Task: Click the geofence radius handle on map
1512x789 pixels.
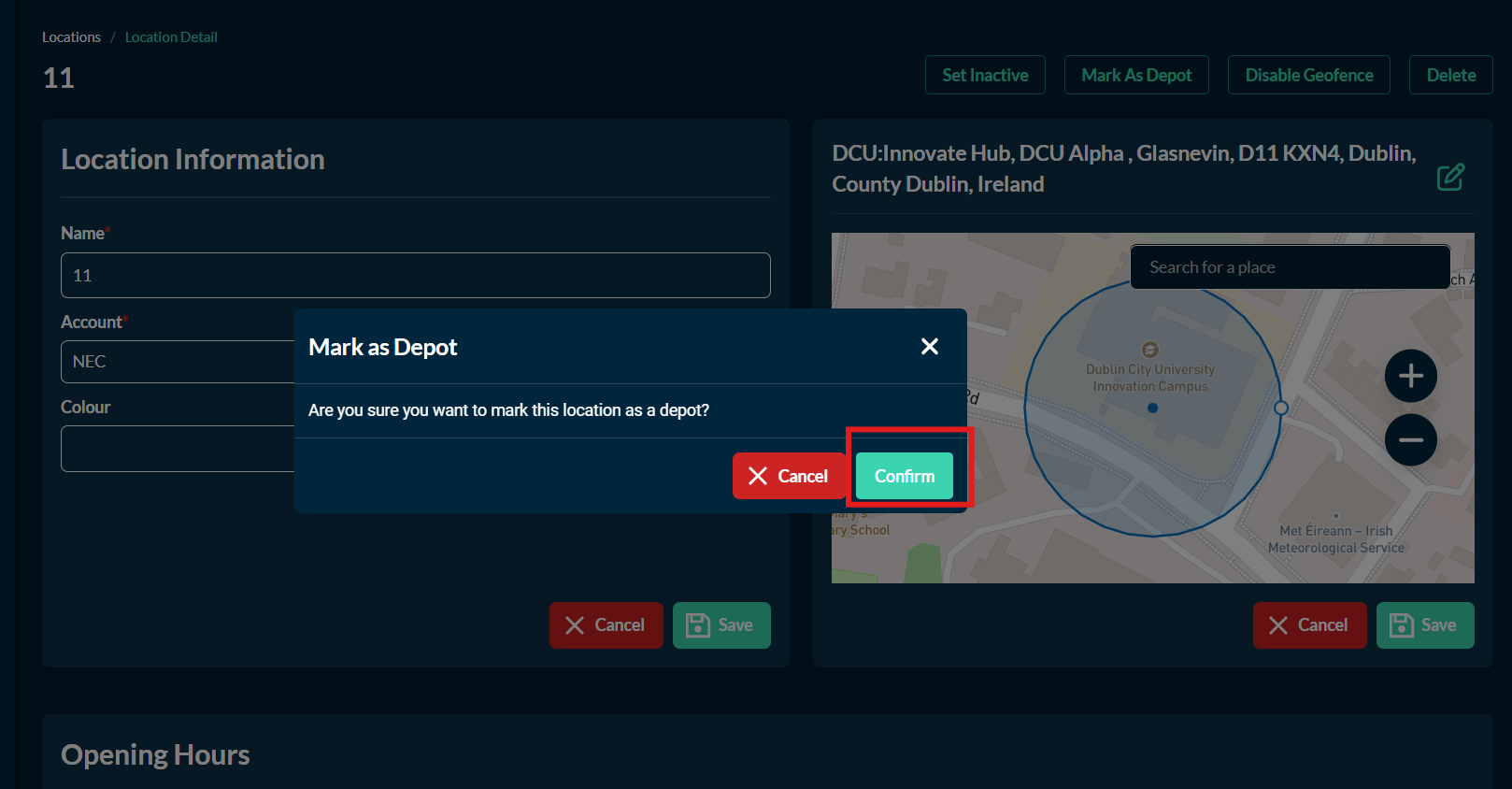Action: click(x=1281, y=408)
